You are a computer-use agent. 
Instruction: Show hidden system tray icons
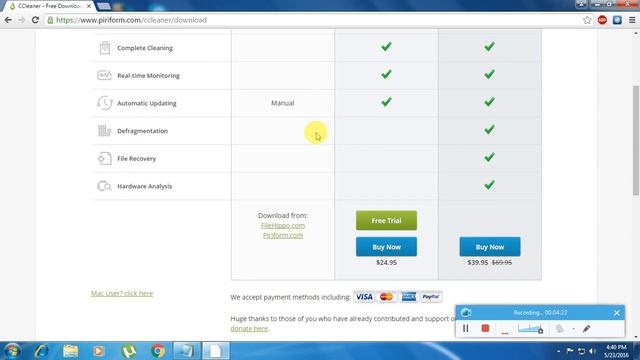click(558, 351)
